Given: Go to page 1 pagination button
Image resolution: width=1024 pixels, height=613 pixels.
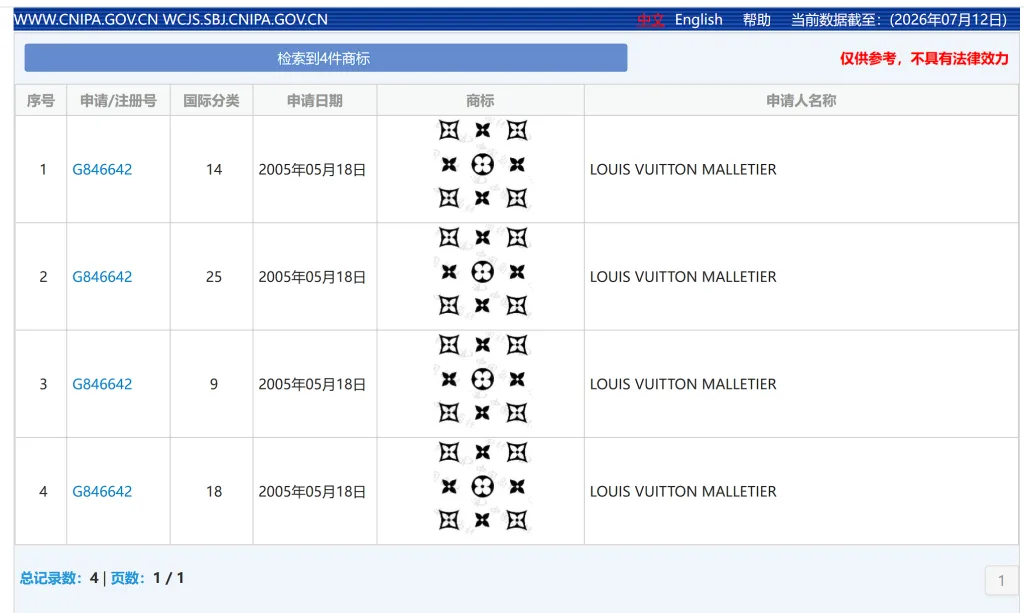Looking at the screenshot, I should (1001, 580).
